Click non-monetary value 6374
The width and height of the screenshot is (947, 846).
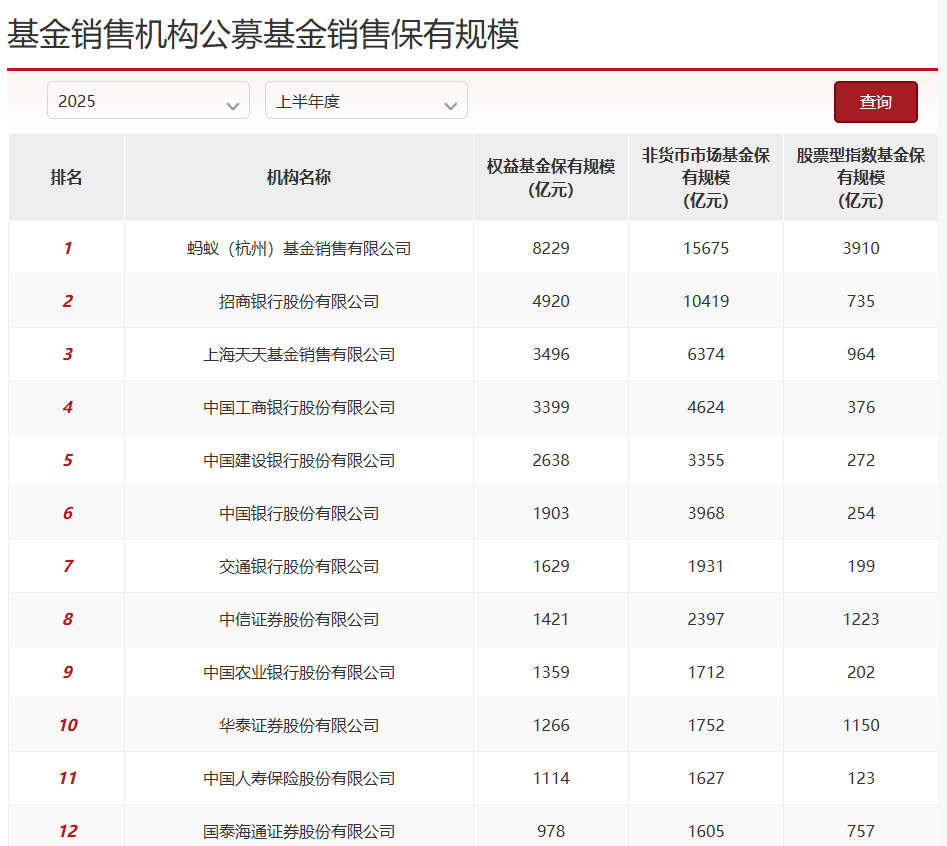click(x=705, y=354)
